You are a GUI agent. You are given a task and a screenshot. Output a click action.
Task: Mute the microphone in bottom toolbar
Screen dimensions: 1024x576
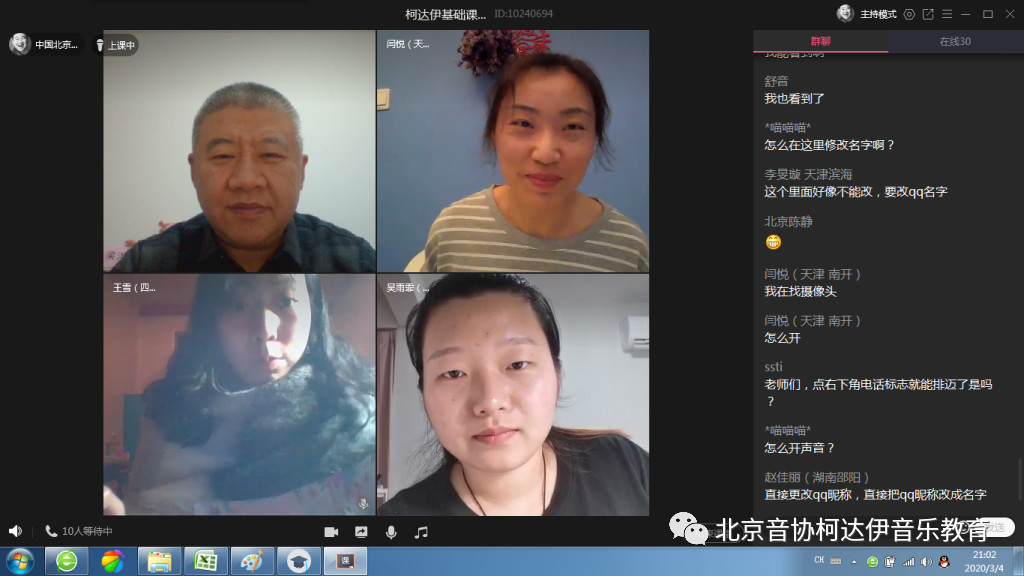(x=391, y=532)
